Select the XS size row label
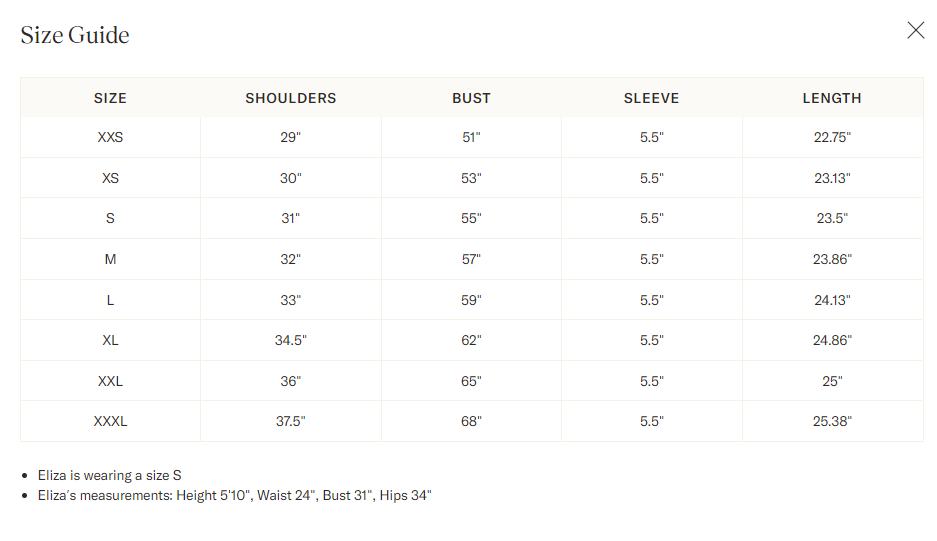This screenshot has height=541, width=937. click(x=111, y=178)
